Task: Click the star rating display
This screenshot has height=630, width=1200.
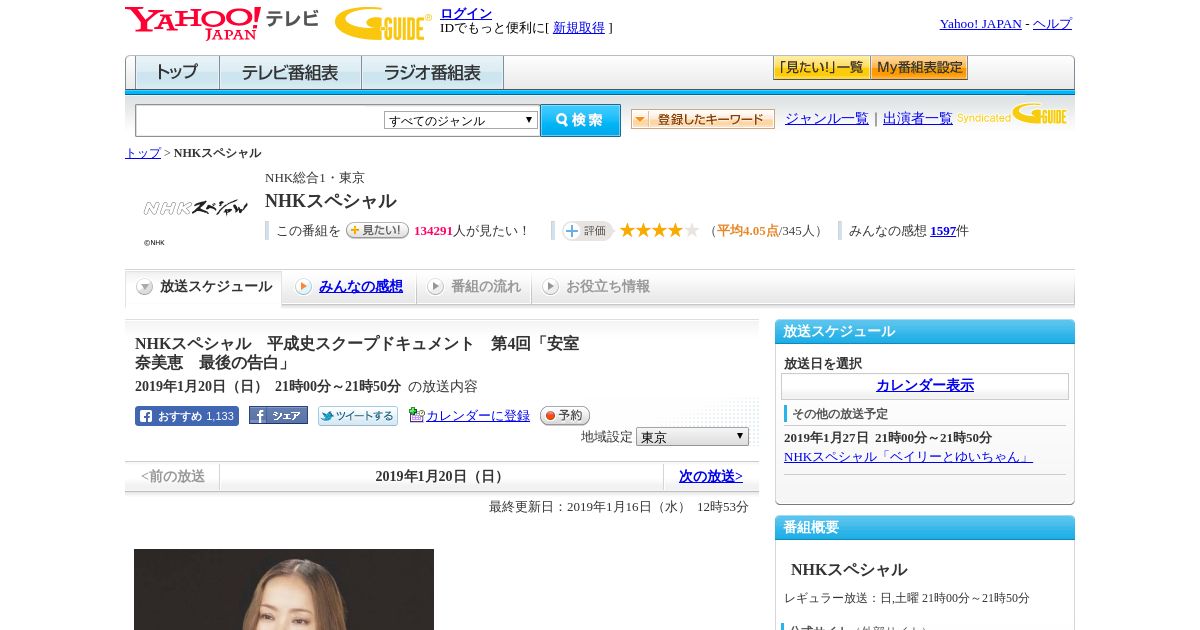Action: click(x=659, y=230)
